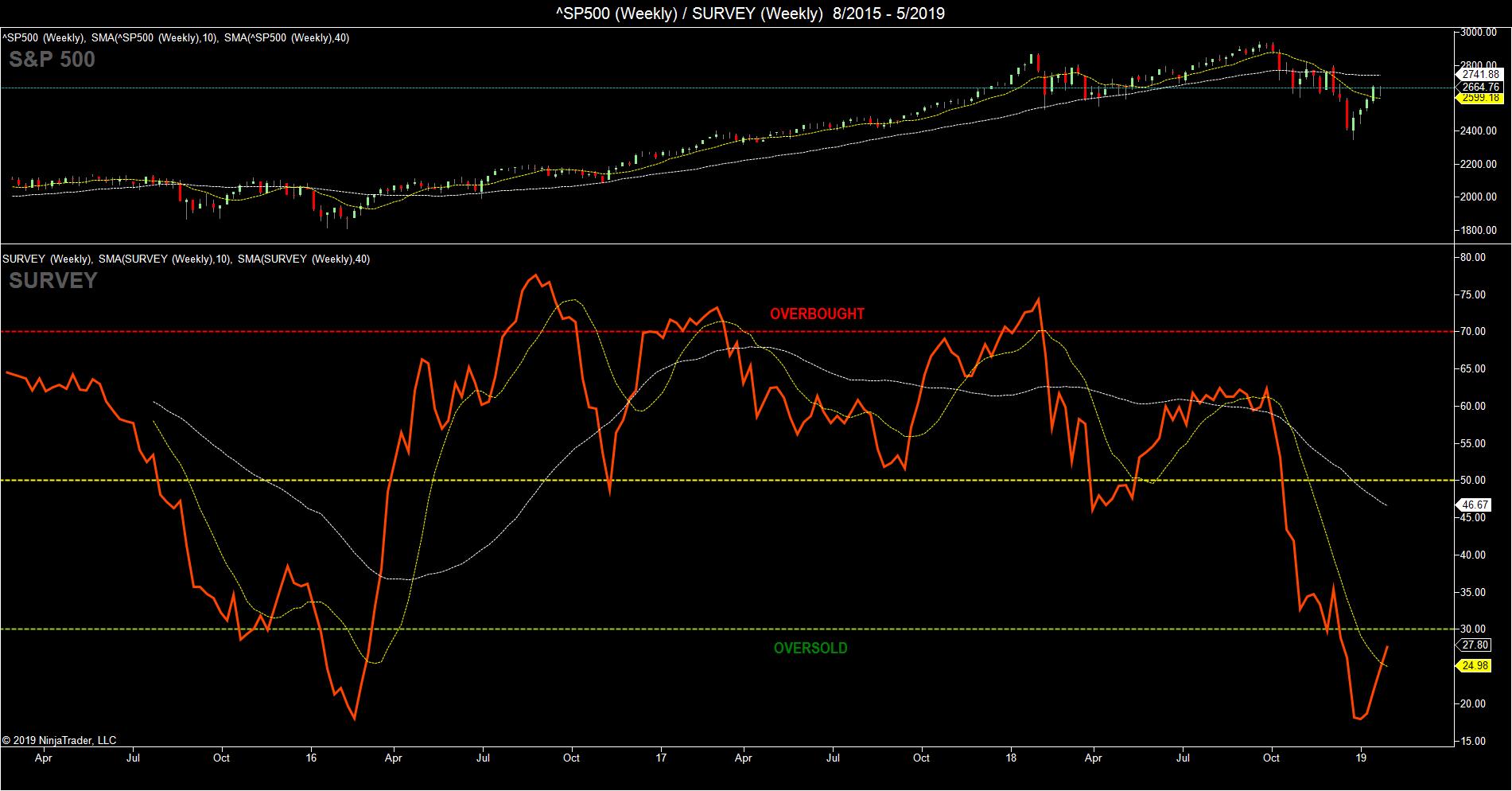Click the green OVERSOLD label
1512x791 pixels.
[x=810, y=648]
